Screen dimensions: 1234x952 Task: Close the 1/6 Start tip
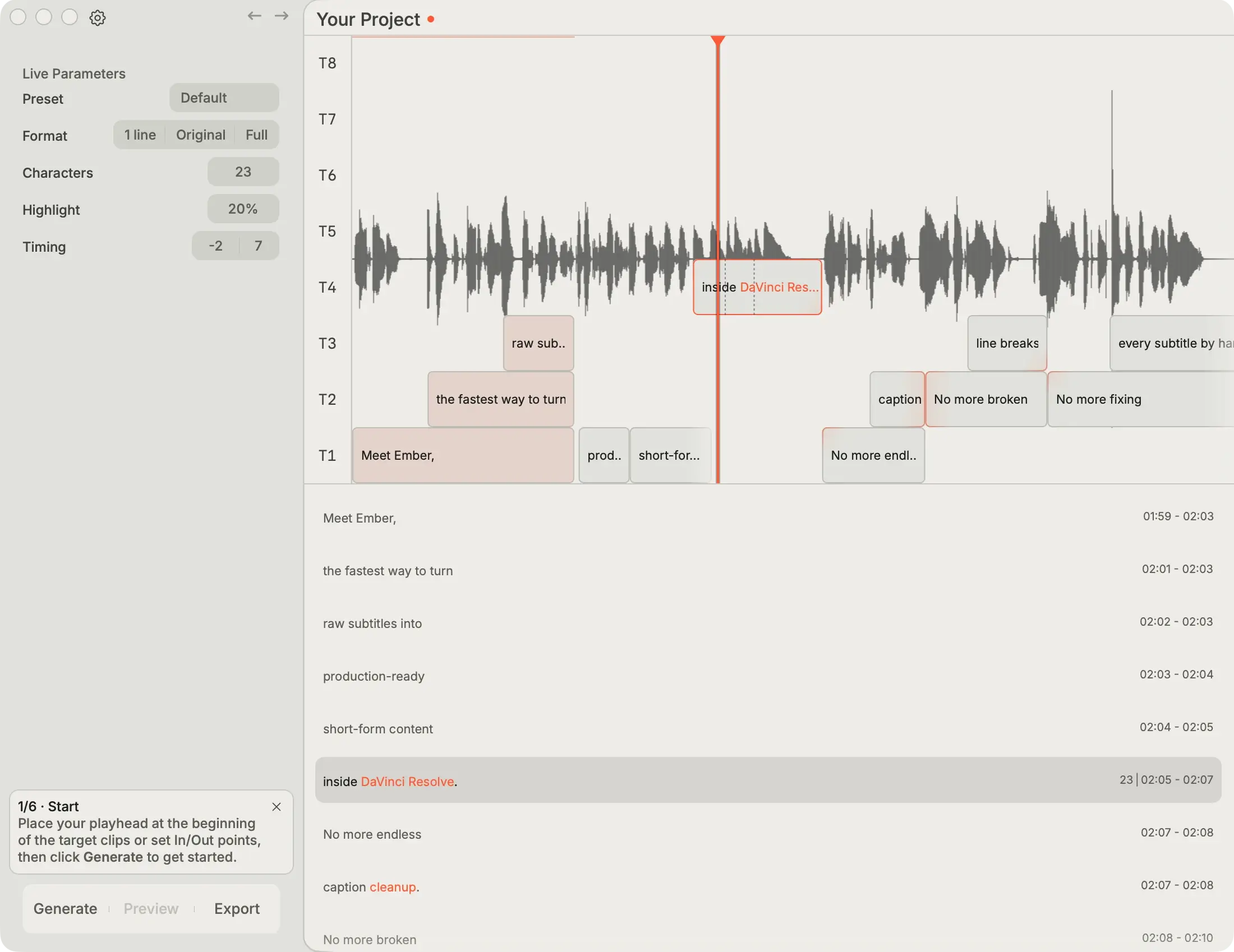(x=277, y=807)
